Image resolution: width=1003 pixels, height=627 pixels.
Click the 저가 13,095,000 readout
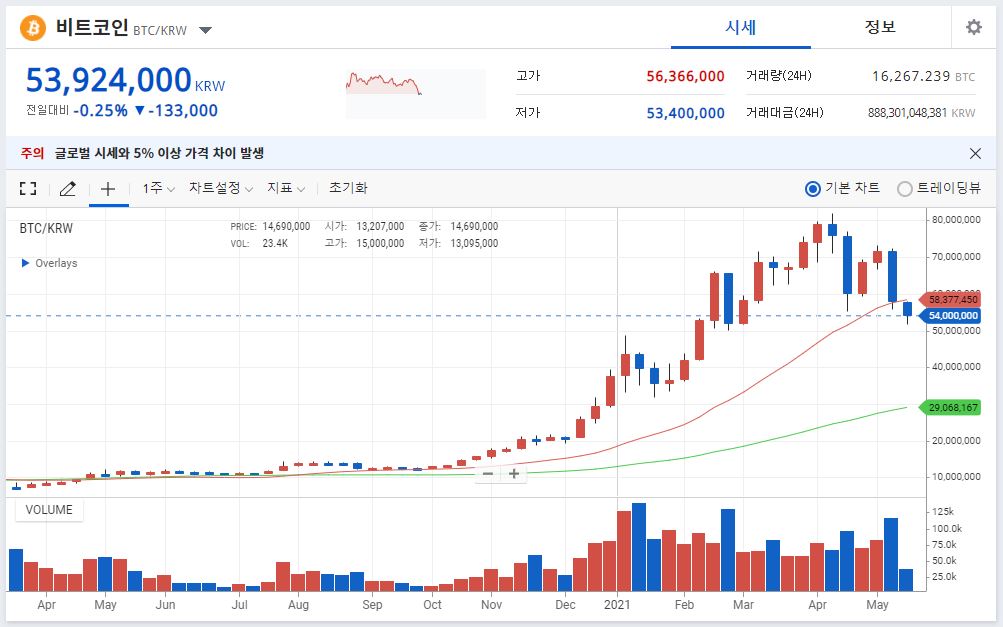tap(458, 243)
